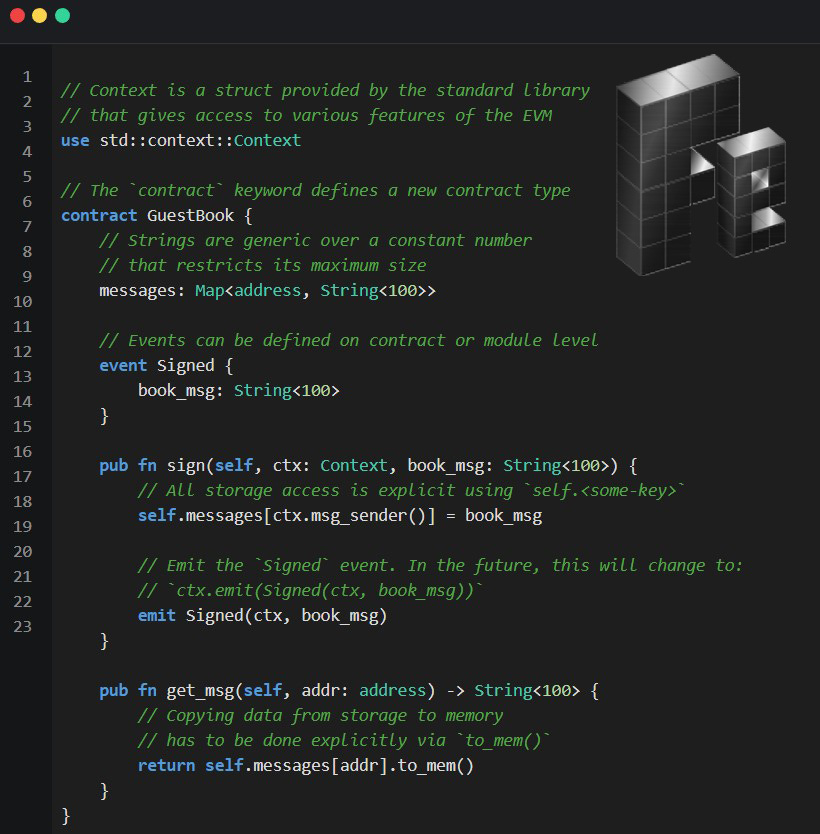Select line number 22 in the gutter

(23, 602)
